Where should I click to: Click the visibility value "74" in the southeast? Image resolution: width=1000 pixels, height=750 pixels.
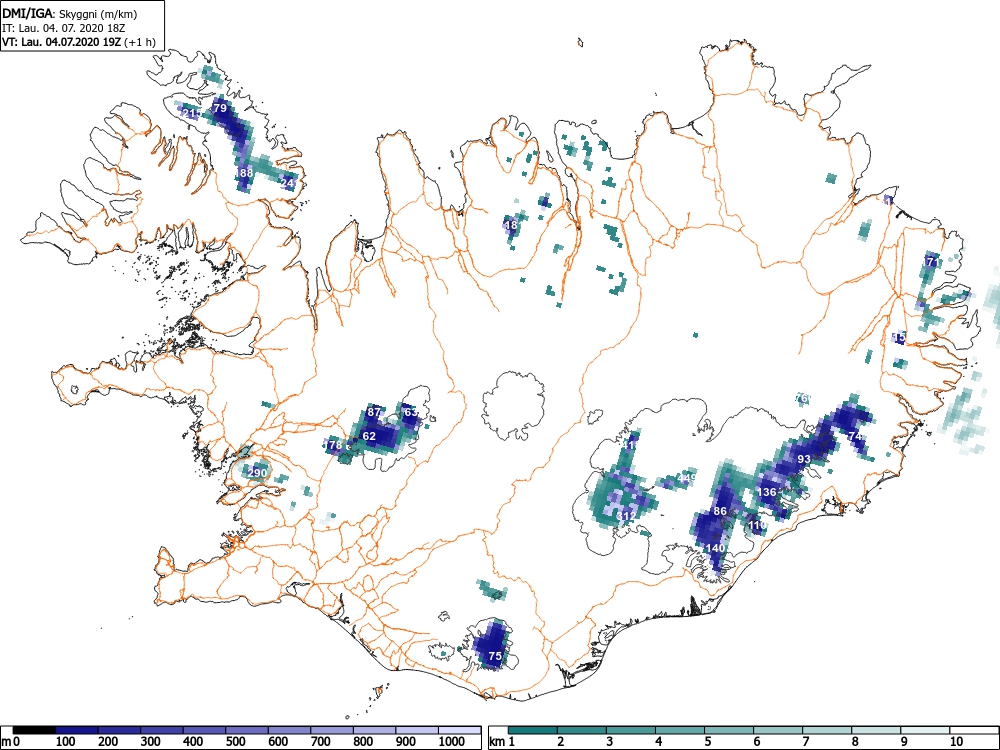pyautogui.click(x=855, y=436)
